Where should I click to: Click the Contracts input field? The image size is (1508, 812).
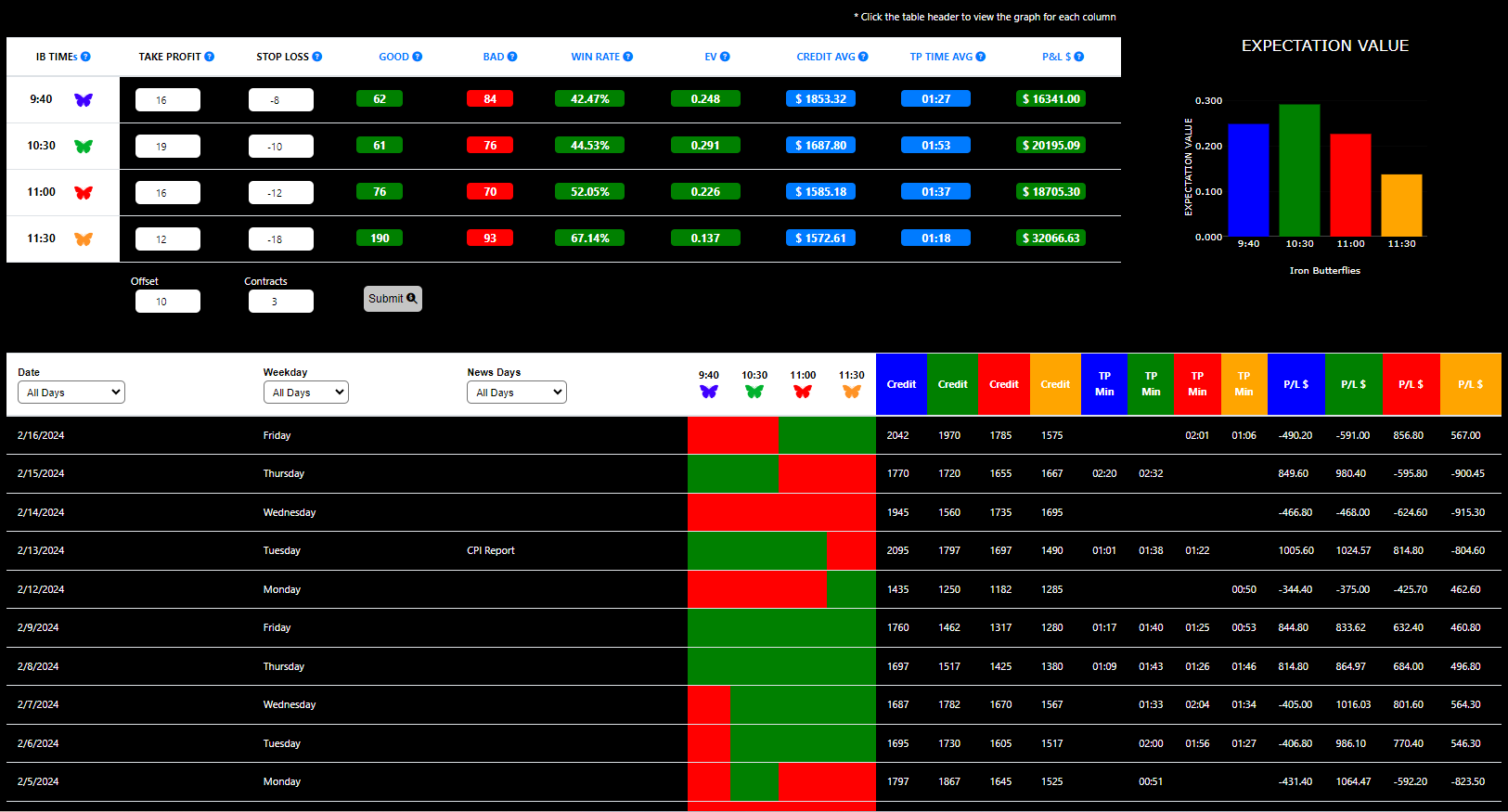point(281,302)
